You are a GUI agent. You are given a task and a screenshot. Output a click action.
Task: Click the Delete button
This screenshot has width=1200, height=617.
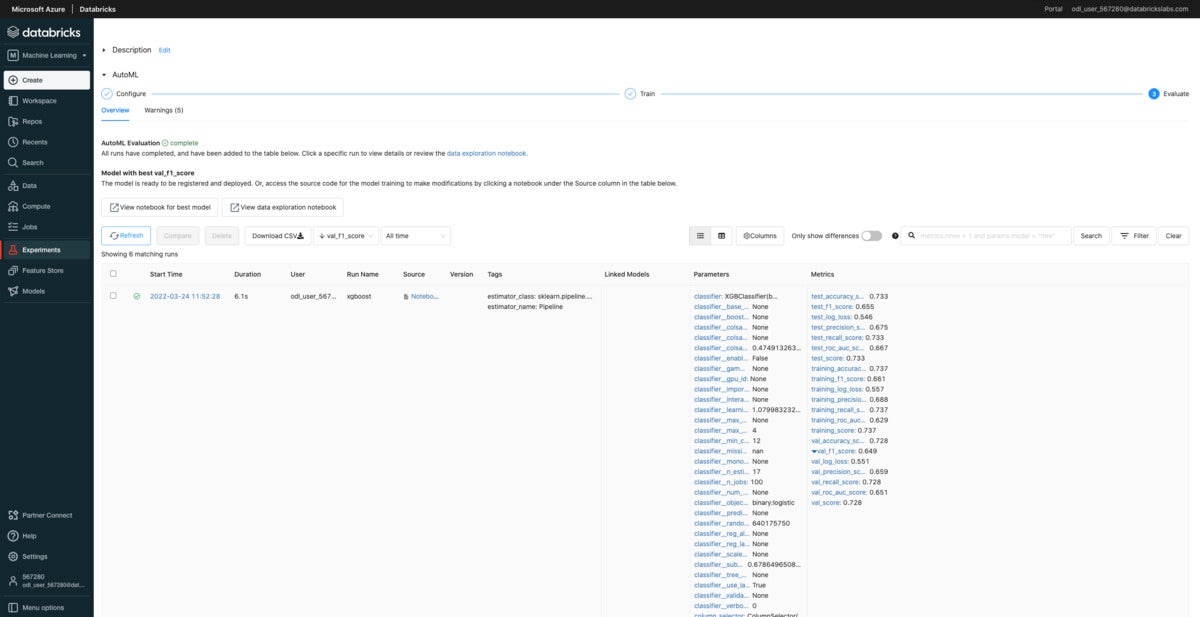pyautogui.click(x=222, y=236)
